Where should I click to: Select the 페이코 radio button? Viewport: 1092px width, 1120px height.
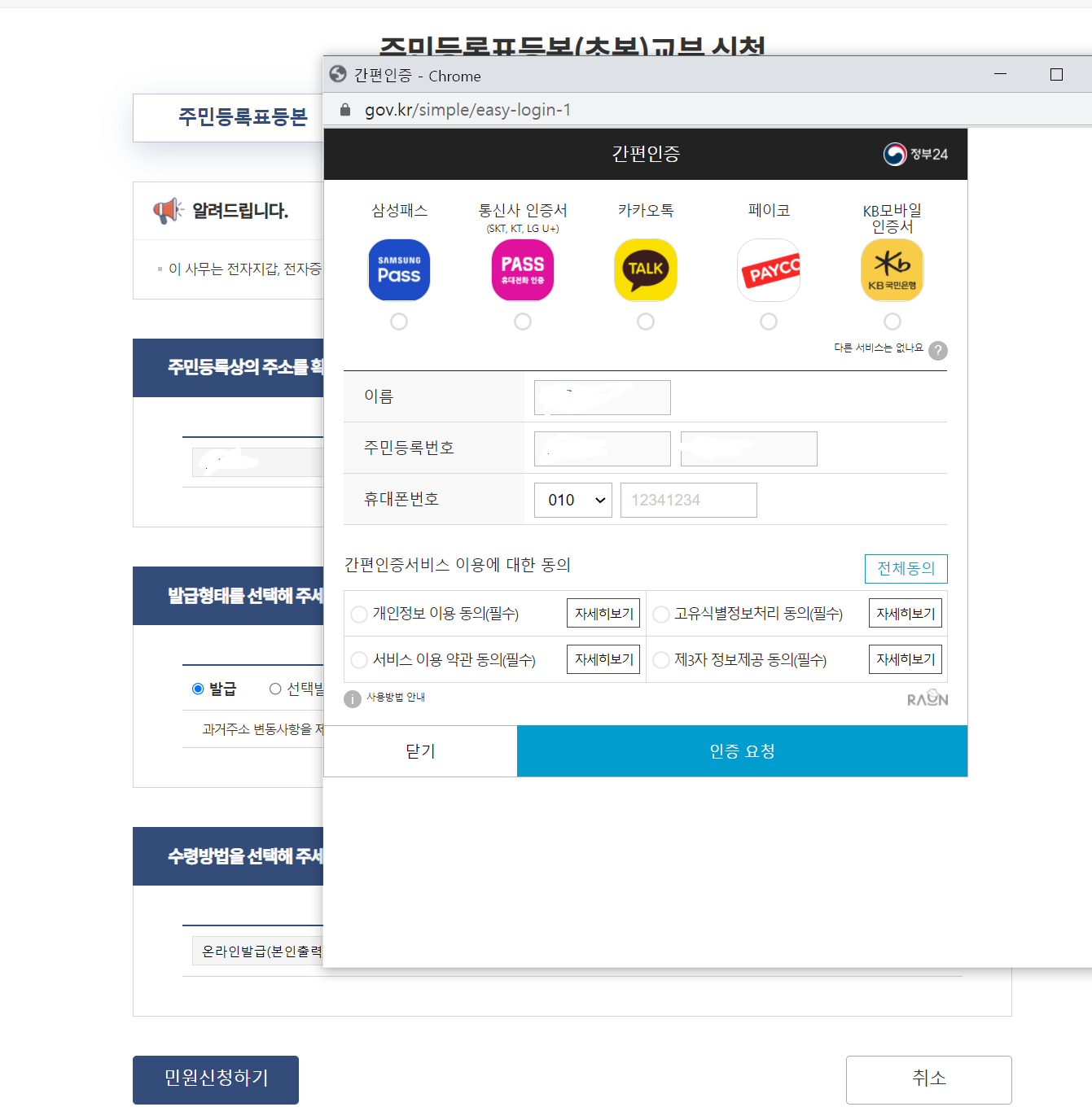pos(769,322)
